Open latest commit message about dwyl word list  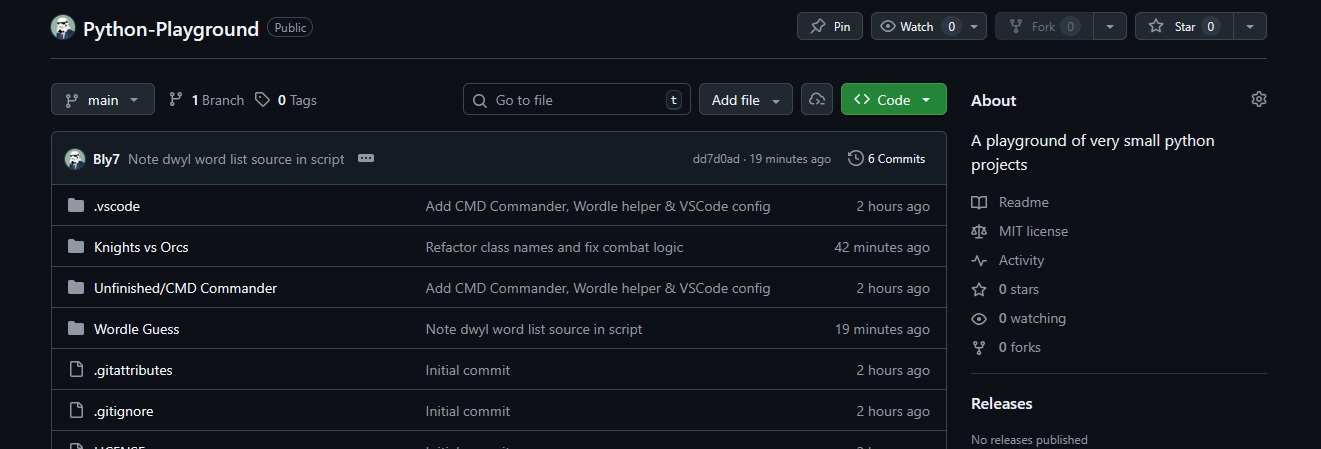coord(236,159)
